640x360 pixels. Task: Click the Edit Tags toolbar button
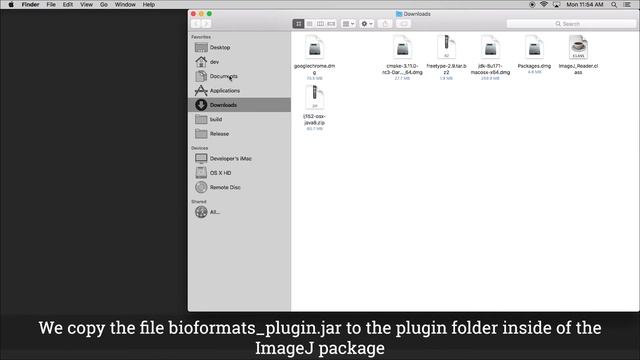click(x=403, y=24)
